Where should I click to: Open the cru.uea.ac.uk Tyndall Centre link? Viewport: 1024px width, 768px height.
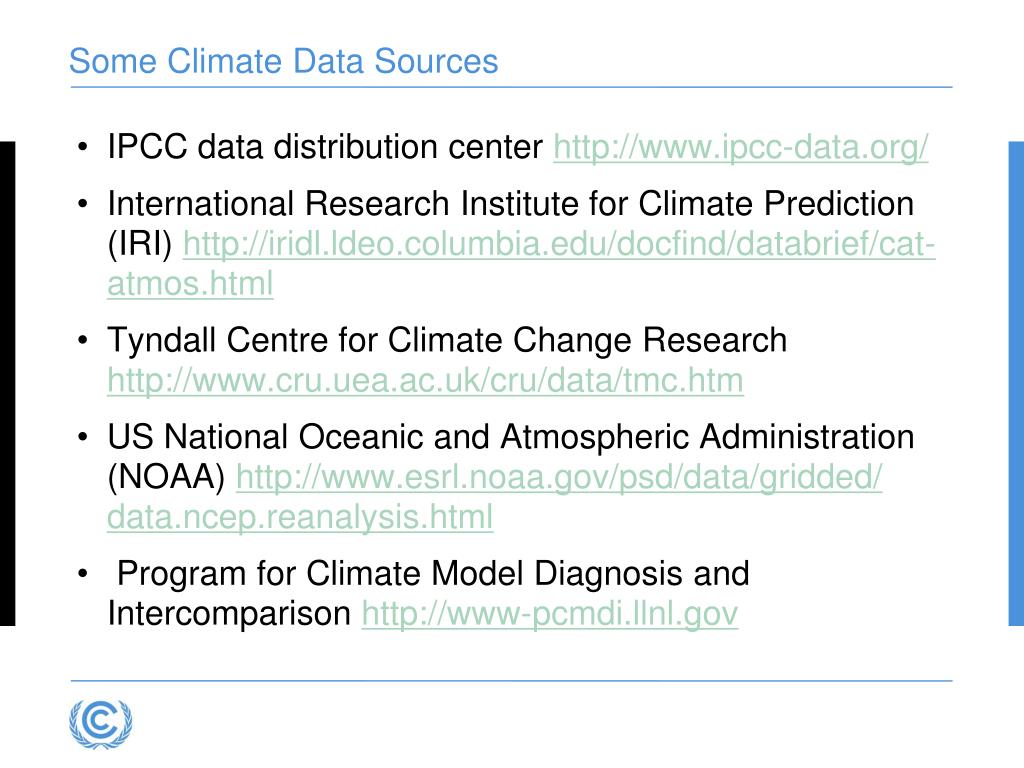pos(425,381)
